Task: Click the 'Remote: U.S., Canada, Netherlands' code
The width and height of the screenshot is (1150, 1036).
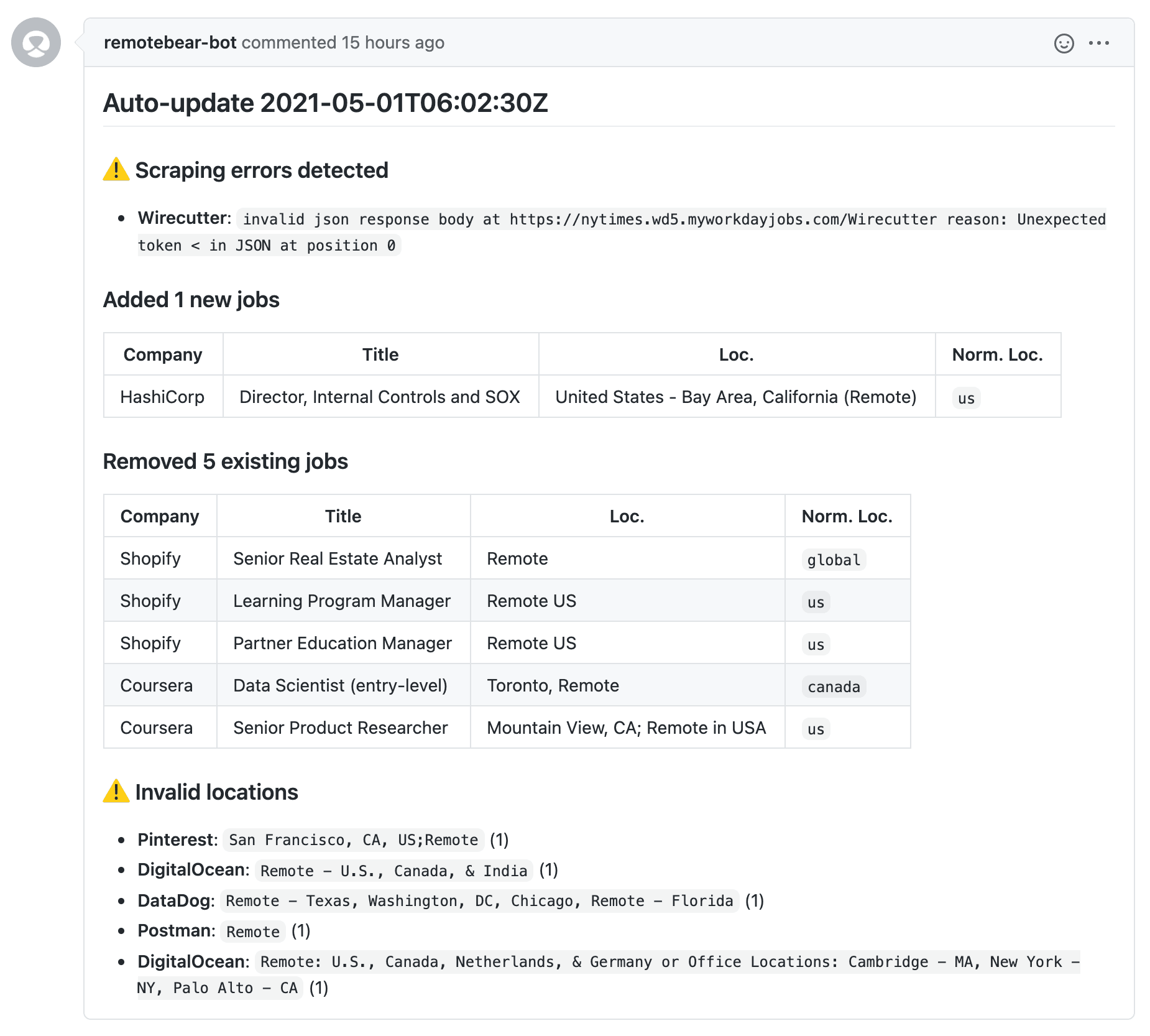Action: tap(609, 974)
